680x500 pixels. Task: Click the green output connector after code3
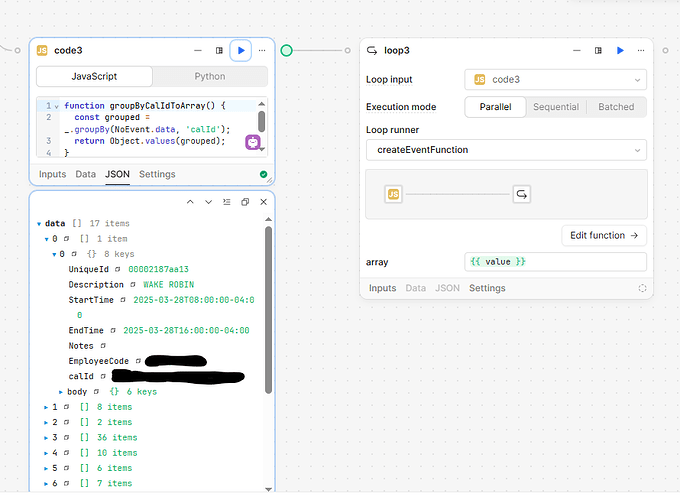tap(286, 51)
